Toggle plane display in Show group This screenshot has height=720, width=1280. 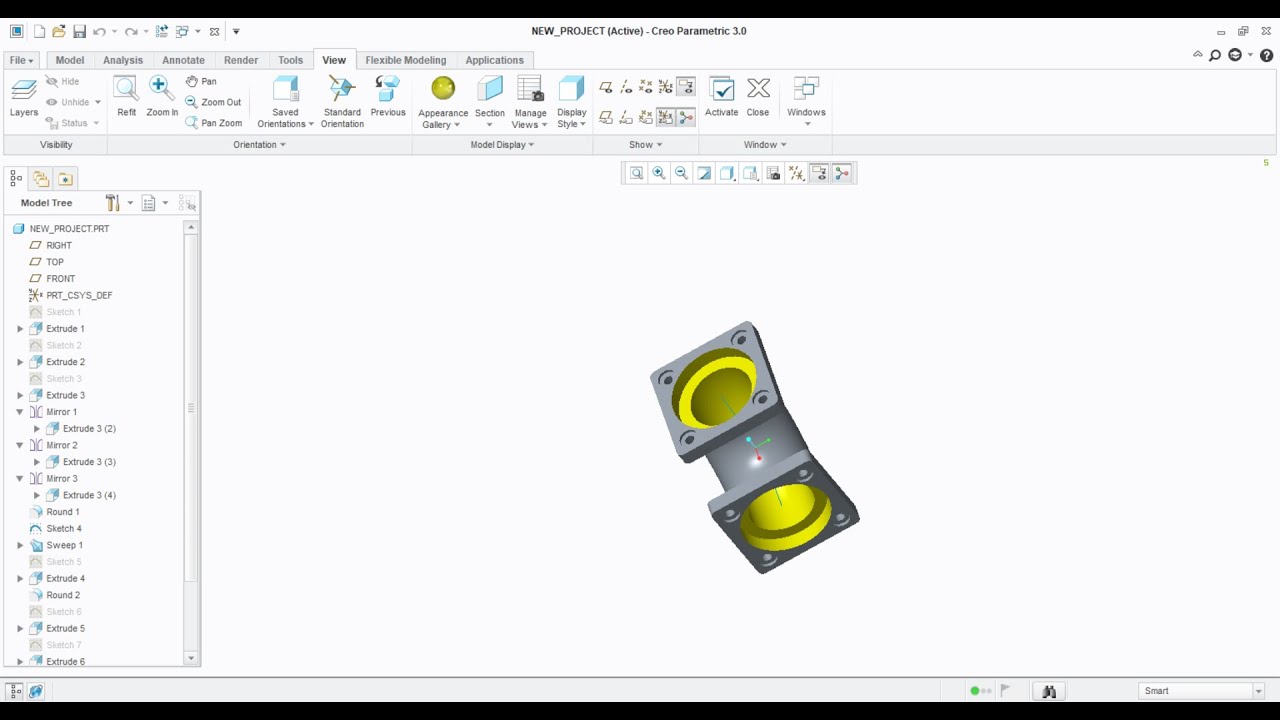[606, 88]
